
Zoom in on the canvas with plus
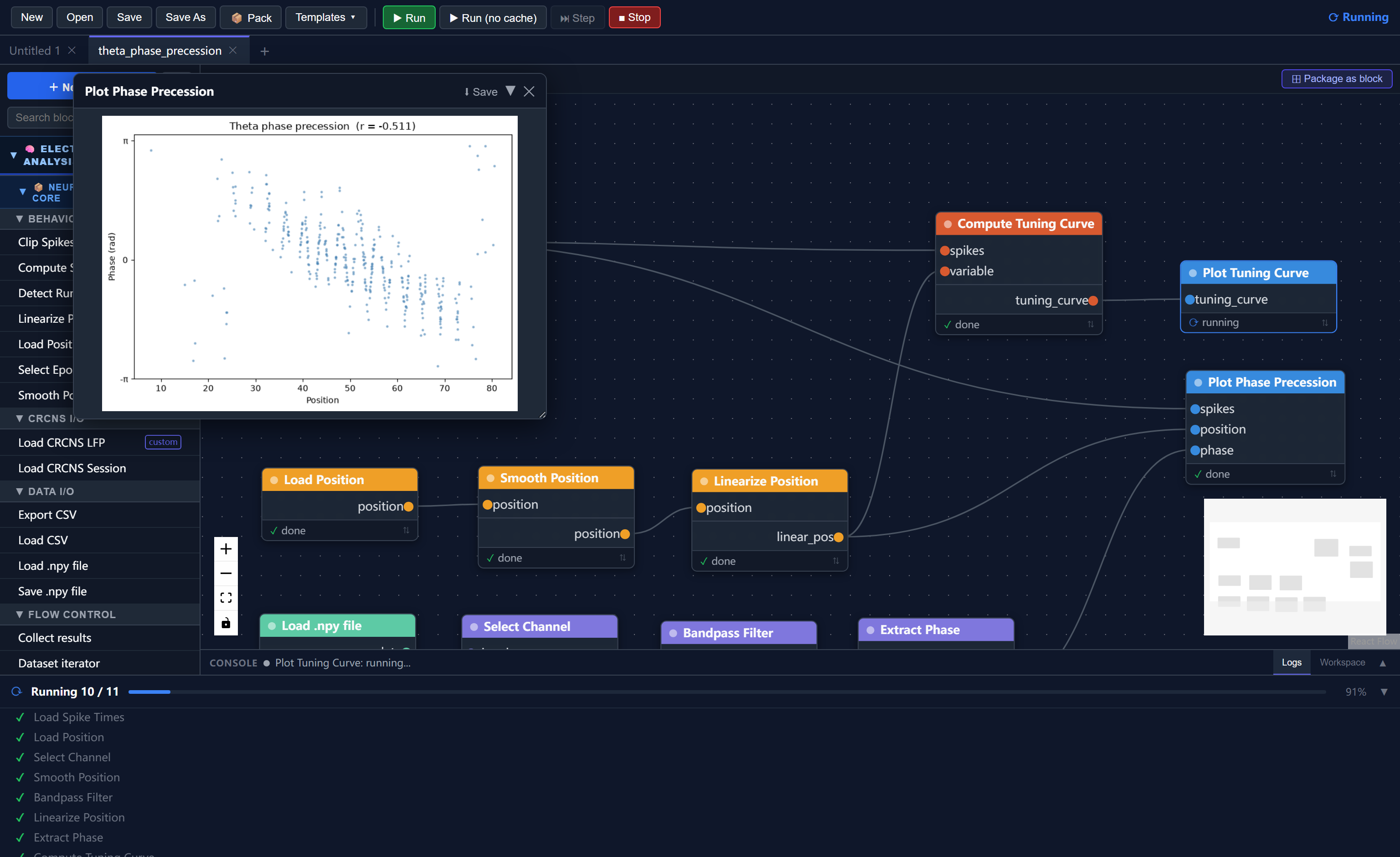[x=226, y=548]
